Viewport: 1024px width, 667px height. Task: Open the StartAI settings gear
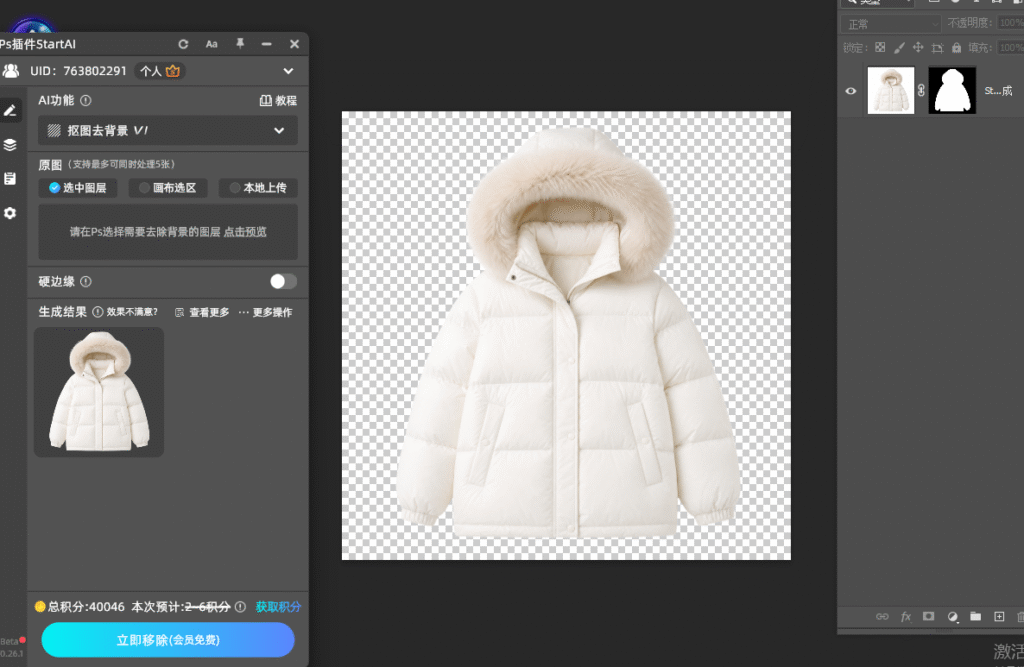[x=10, y=213]
